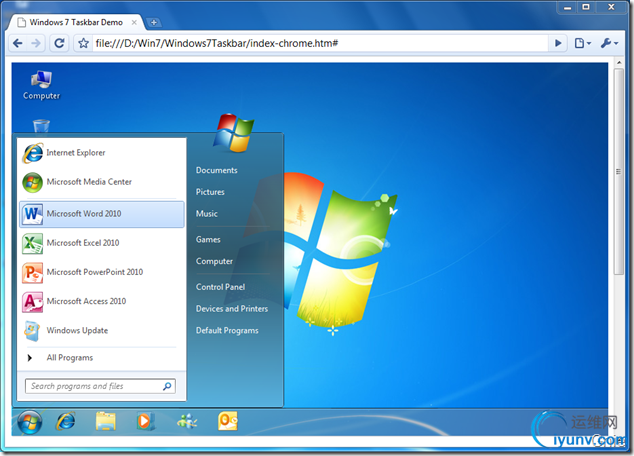The width and height of the screenshot is (634, 456).
Task: Reload the page with the refresh icon
Action: [59, 43]
